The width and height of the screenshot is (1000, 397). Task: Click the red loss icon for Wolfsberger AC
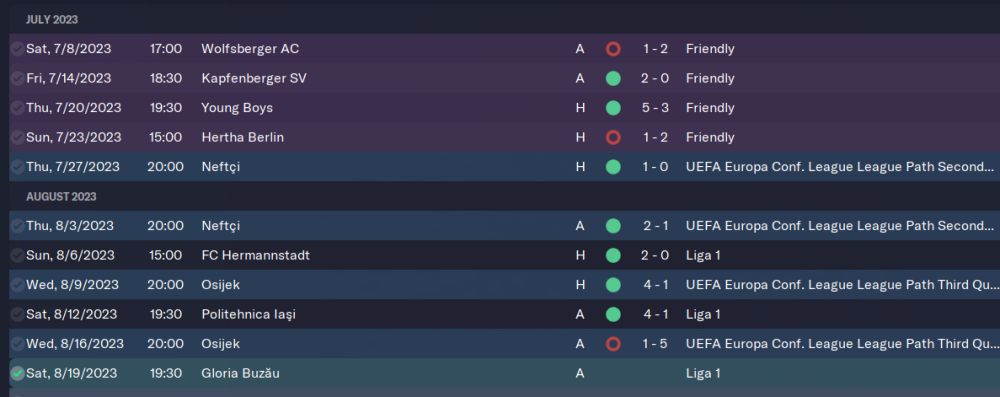pyautogui.click(x=613, y=49)
